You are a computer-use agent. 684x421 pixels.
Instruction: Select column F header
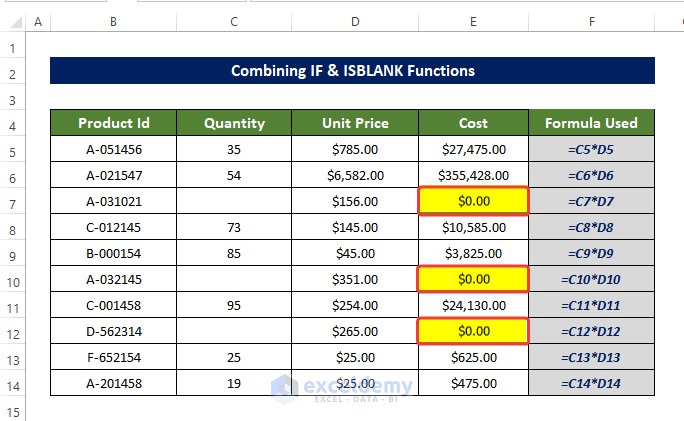591,21
